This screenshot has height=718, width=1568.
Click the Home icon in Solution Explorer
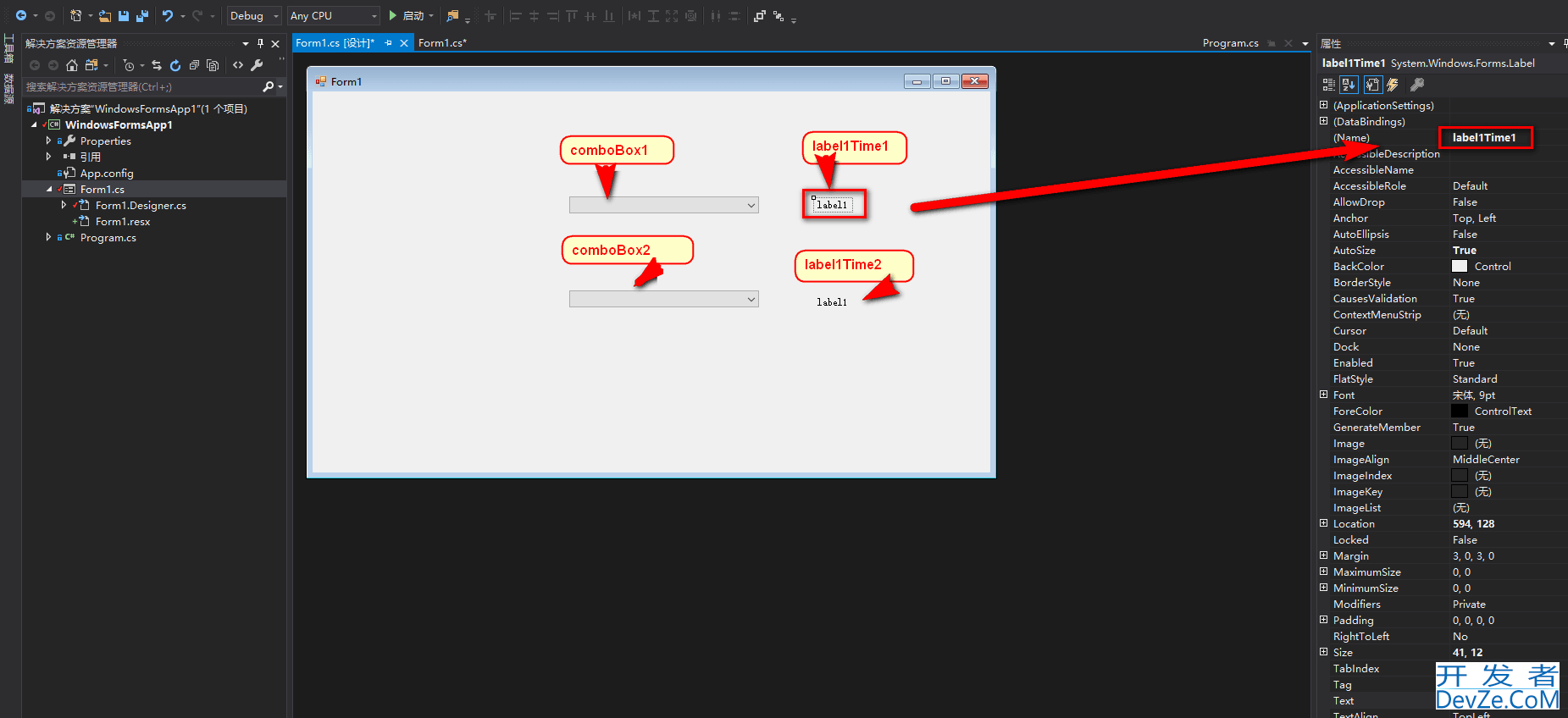coord(72,65)
